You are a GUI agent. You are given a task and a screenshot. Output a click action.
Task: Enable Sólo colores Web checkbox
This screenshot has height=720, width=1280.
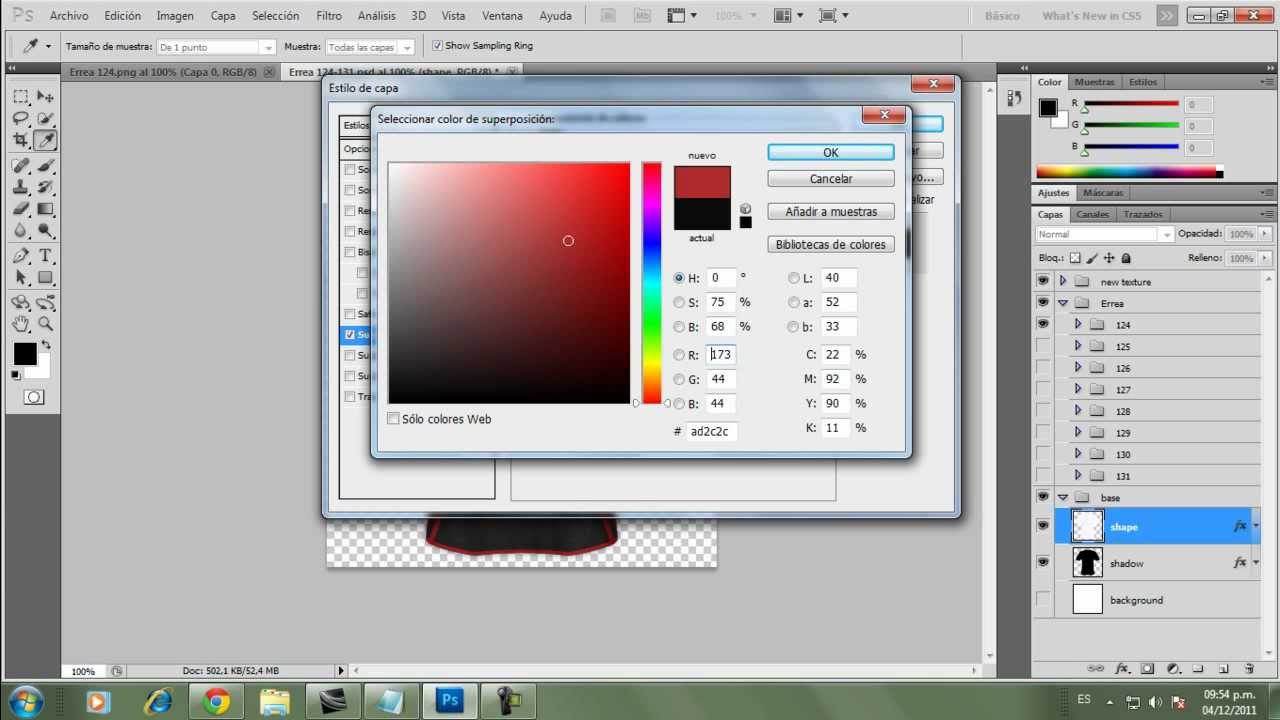pos(393,419)
